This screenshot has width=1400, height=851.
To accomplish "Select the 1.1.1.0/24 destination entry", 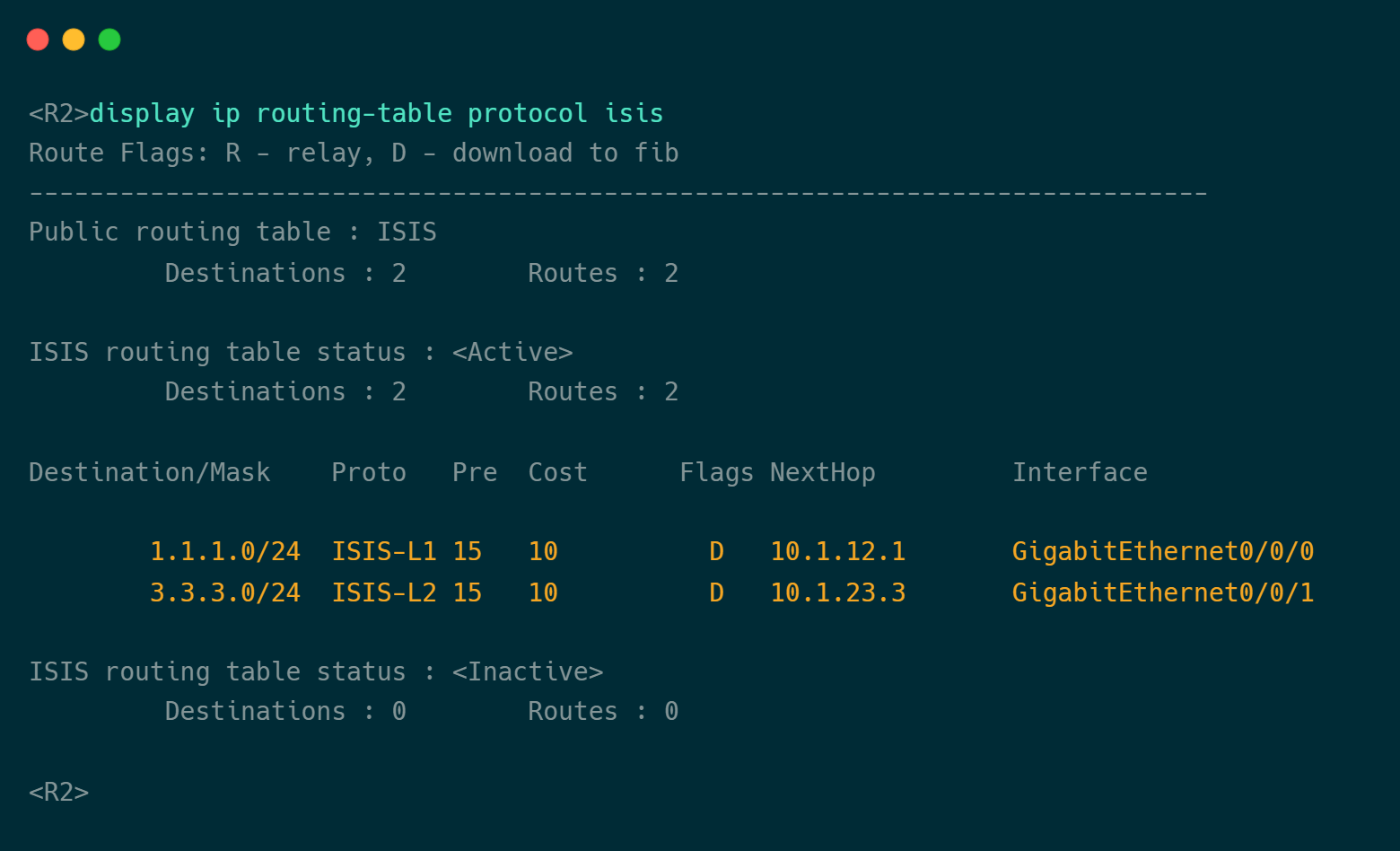I will coord(224,551).
